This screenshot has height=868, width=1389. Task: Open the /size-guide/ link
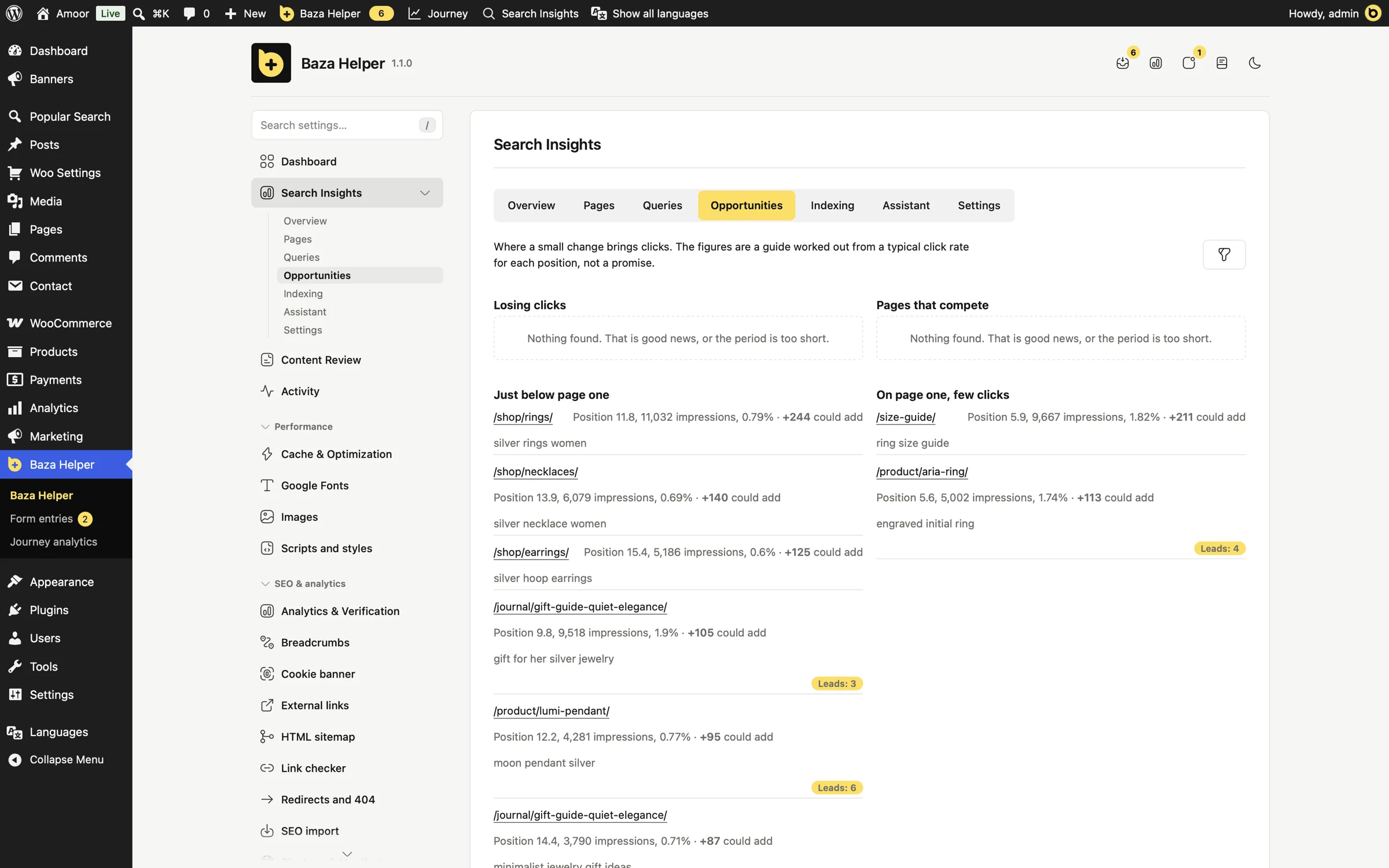click(x=906, y=417)
